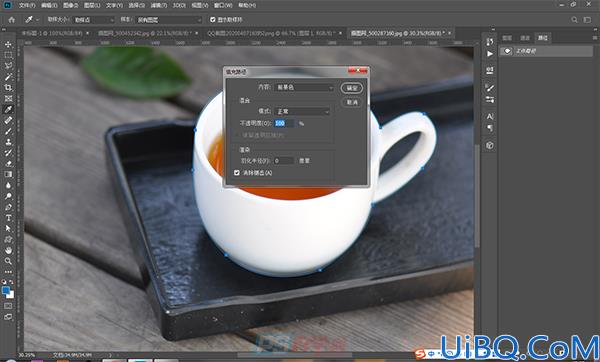This screenshot has width=600, height=362.
Task: Click the search magnifier icon top right
Action: [574, 20]
